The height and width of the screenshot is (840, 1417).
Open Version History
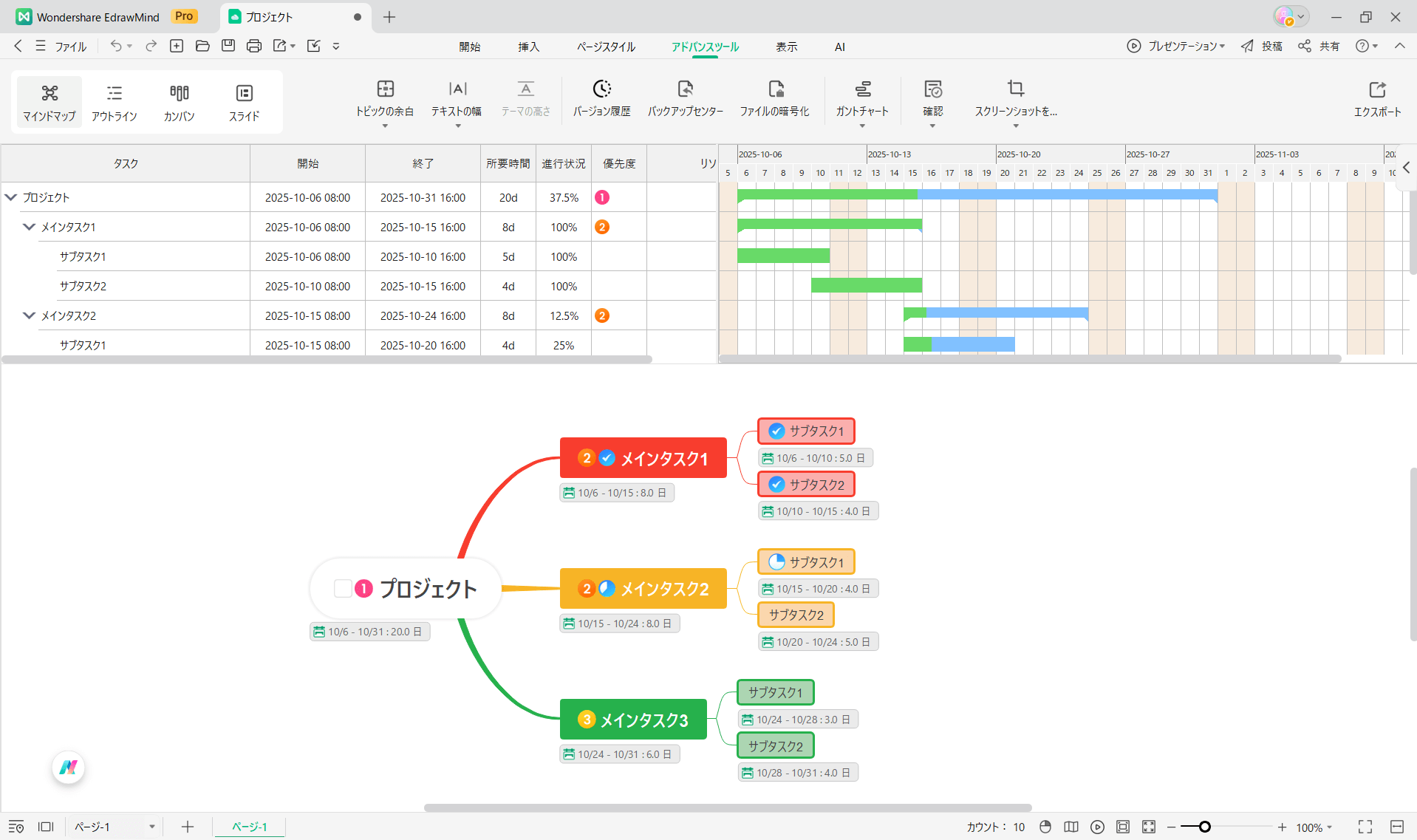(601, 99)
